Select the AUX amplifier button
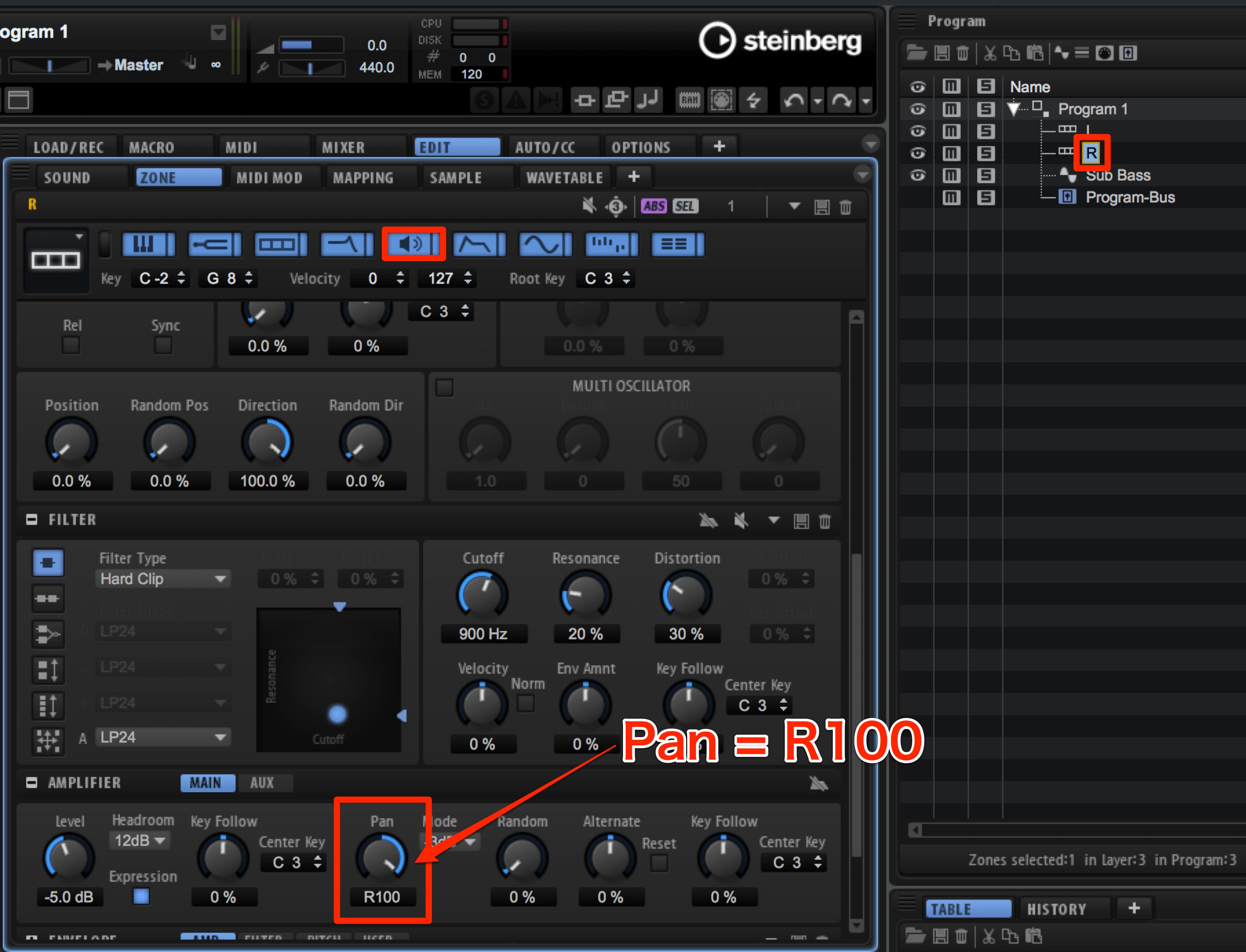The height and width of the screenshot is (952, 1246). [262, 783]
